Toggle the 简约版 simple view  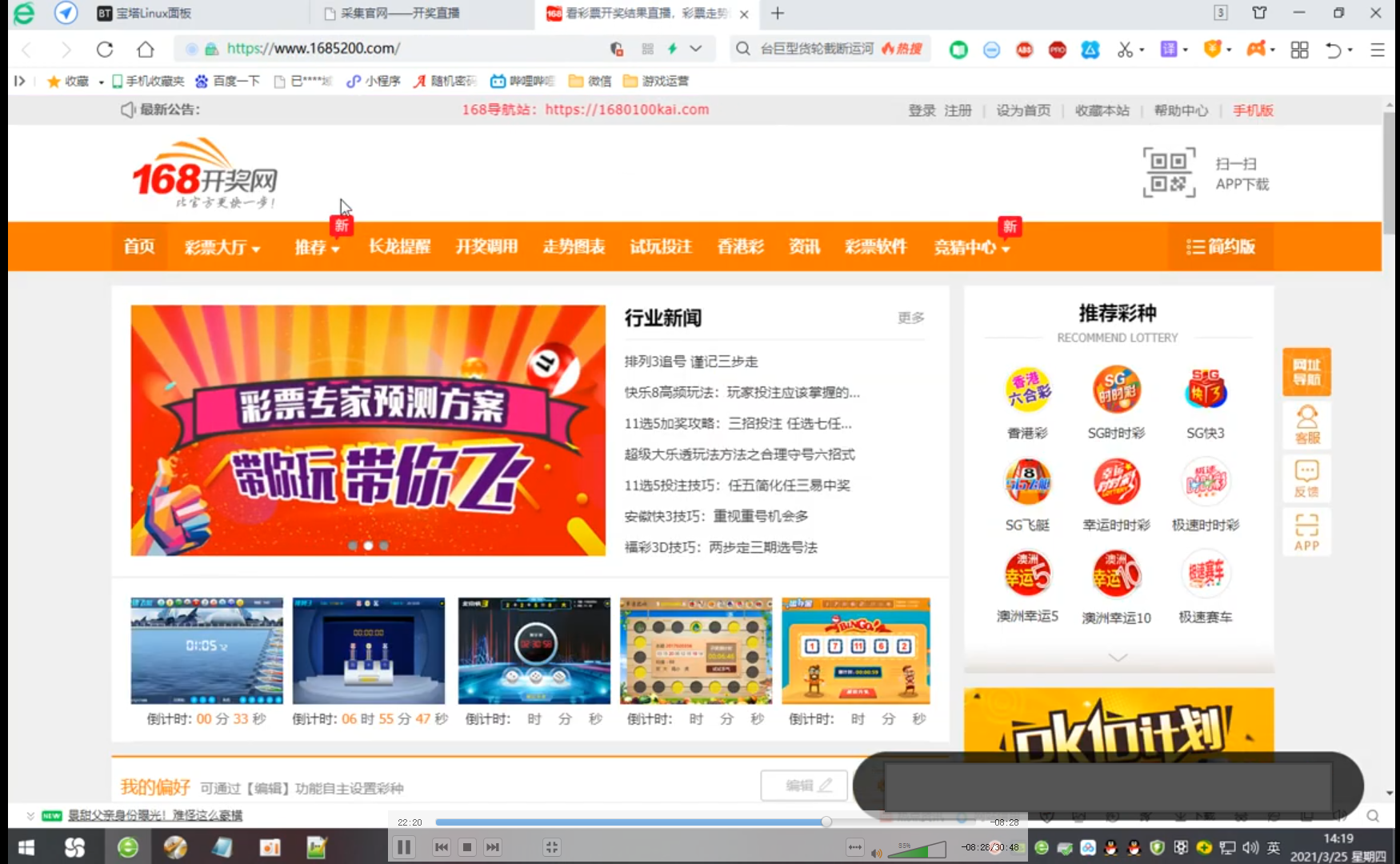tap(1221, 247)
